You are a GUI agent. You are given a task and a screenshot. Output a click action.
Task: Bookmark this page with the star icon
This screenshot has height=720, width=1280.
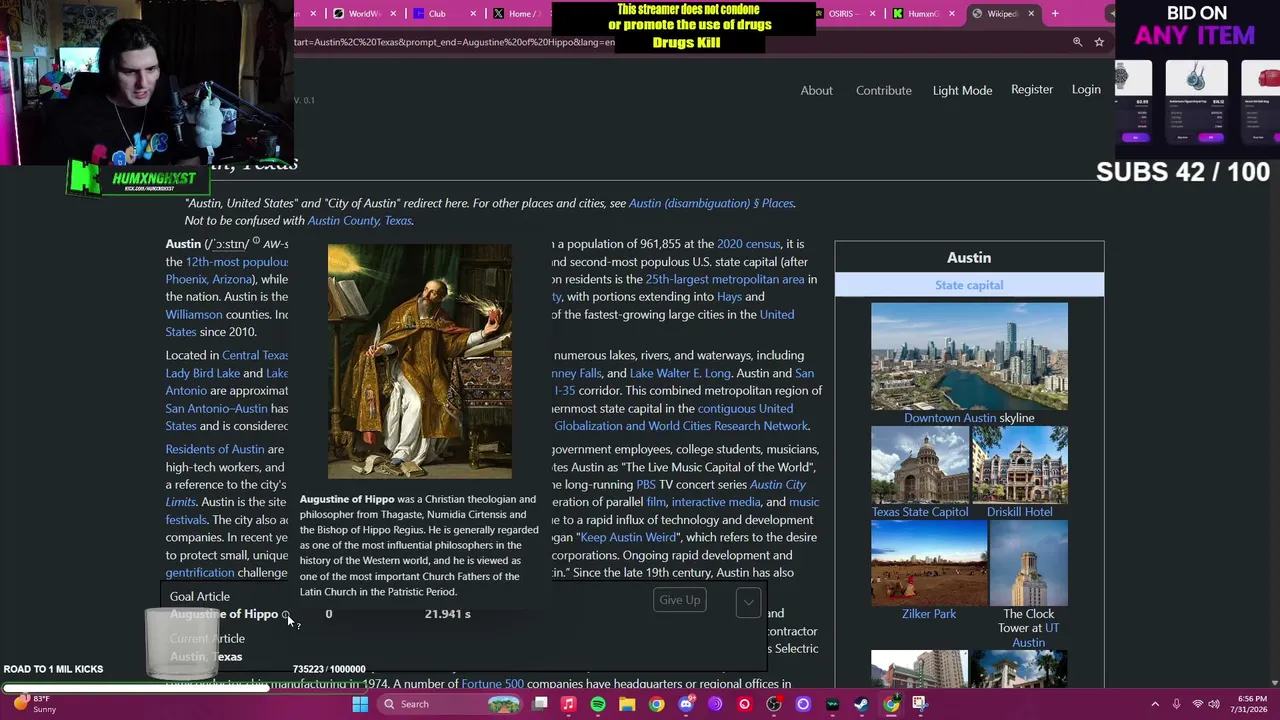coord(1099,42)
